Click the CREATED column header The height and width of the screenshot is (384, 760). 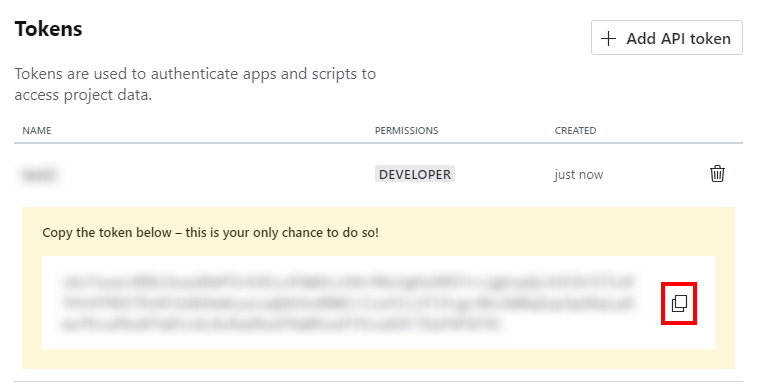pyautogui.click(x=575, y=130)
